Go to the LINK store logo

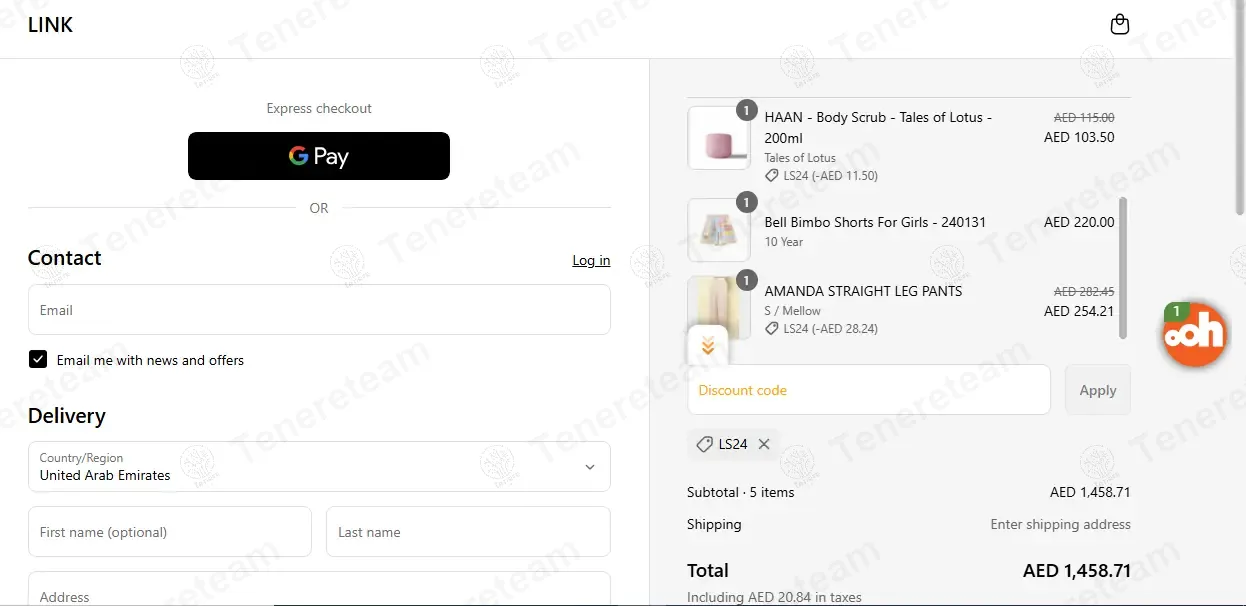tap(50, 25)
